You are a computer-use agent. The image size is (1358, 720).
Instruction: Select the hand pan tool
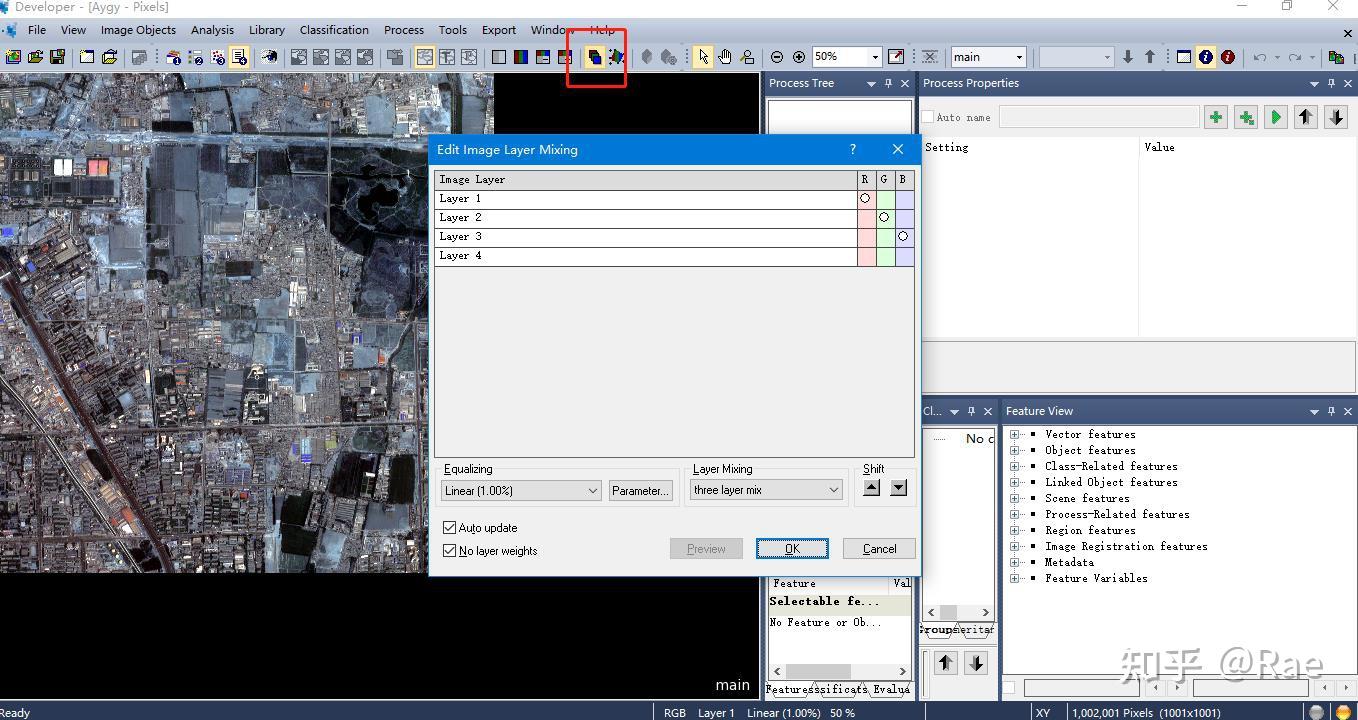(725, 57)
